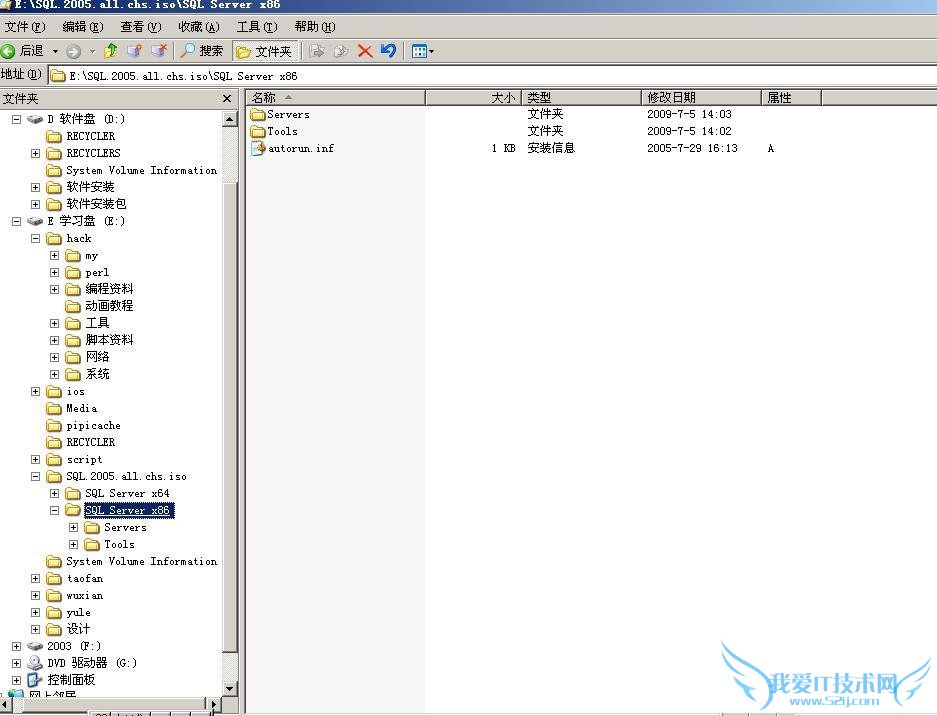Sort by the 大小 column header

point(473,97)
